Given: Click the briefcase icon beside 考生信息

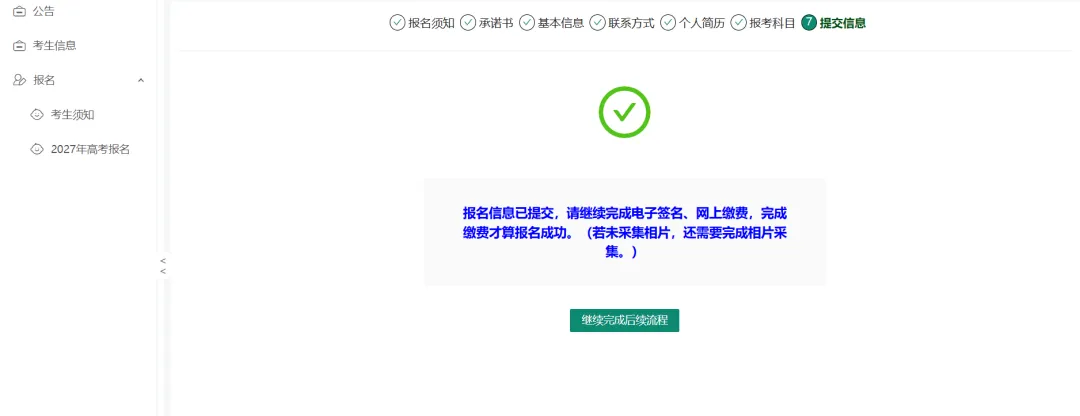Looking at the screenshot, I should point(19,45).
